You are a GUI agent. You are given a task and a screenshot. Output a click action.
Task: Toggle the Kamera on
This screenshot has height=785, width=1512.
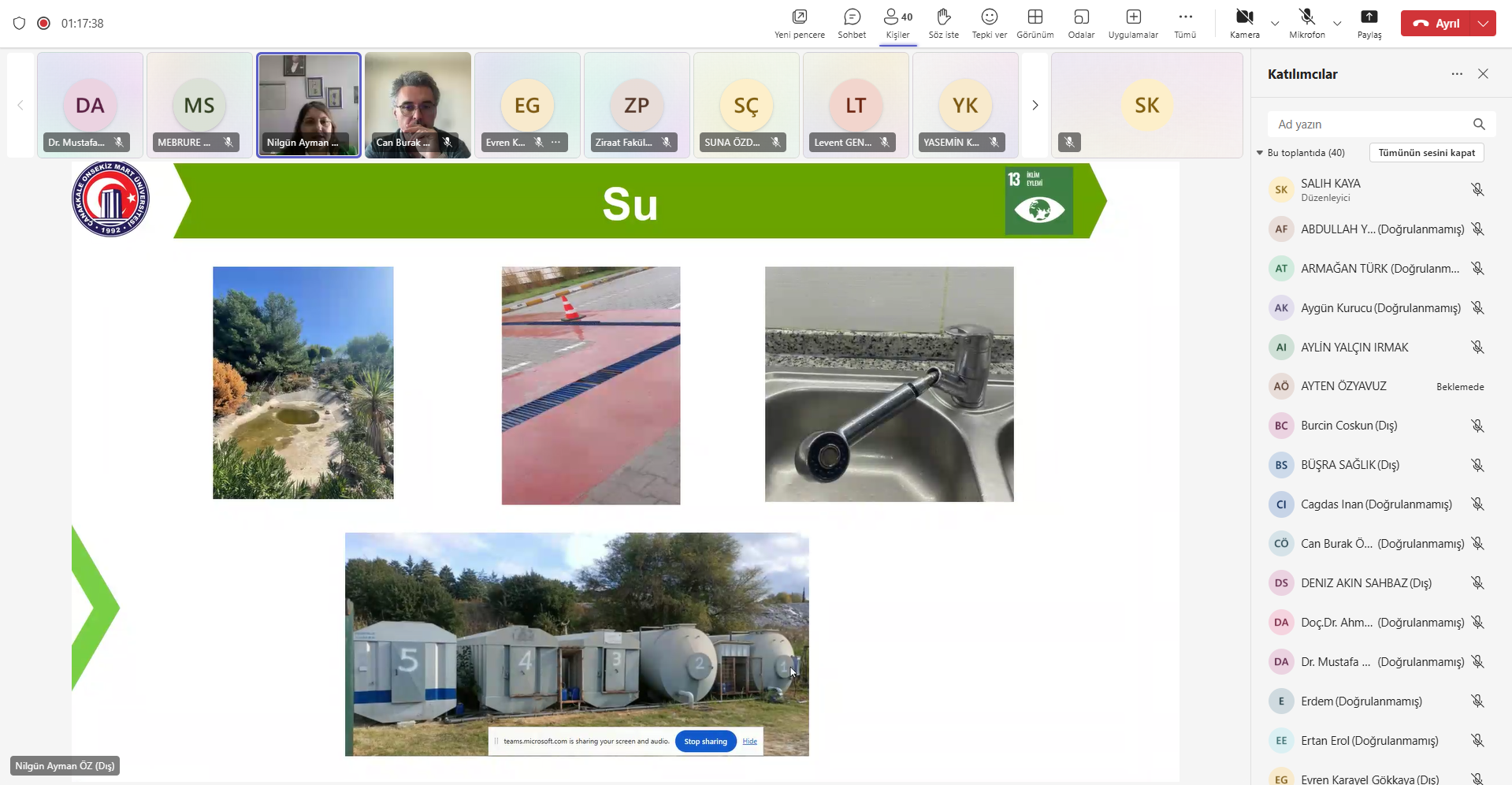(x=1244, y=23)
